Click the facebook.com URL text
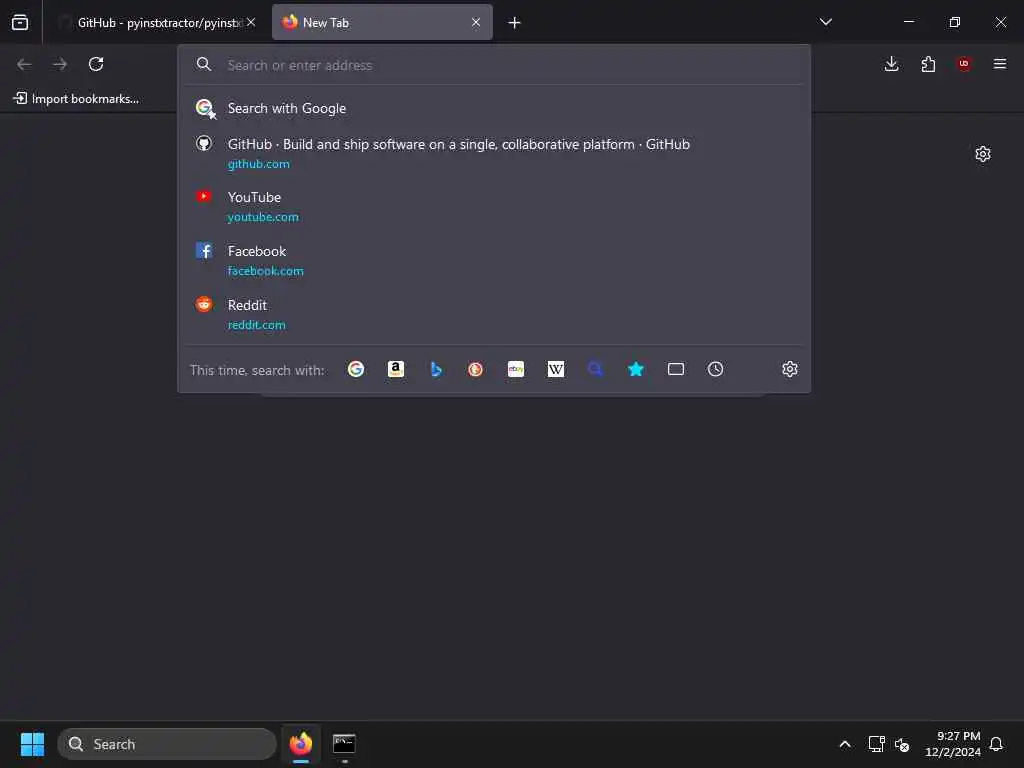 266,271
